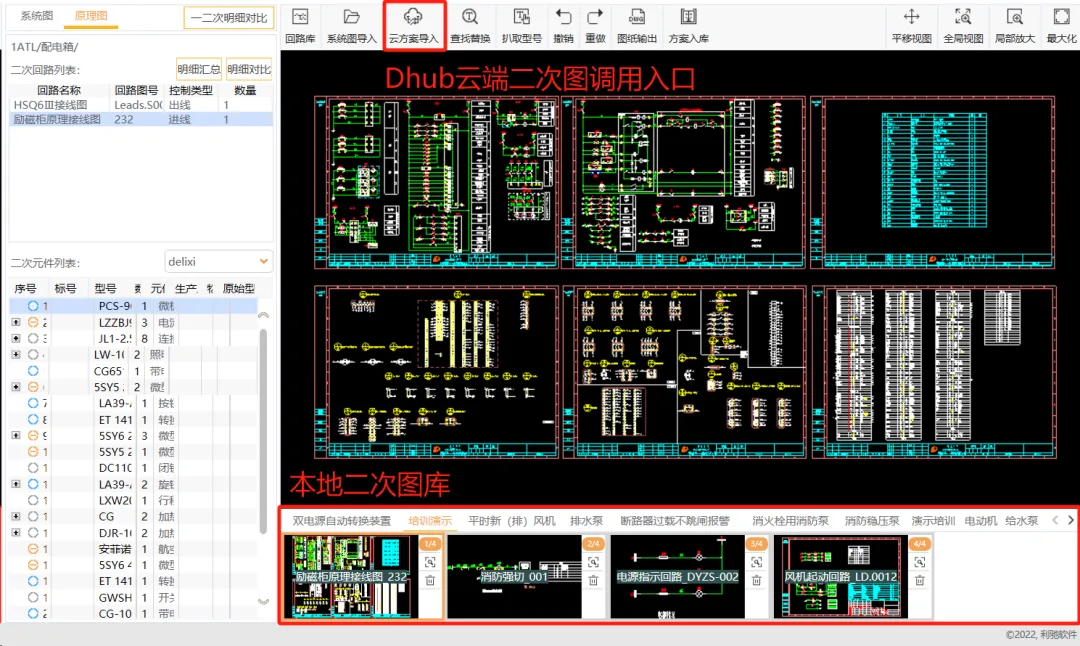1080x646 pixels.
Task: Expand the 5SY5 row with quantity 2
Action: pyautogui.click(x=16, y=387)
